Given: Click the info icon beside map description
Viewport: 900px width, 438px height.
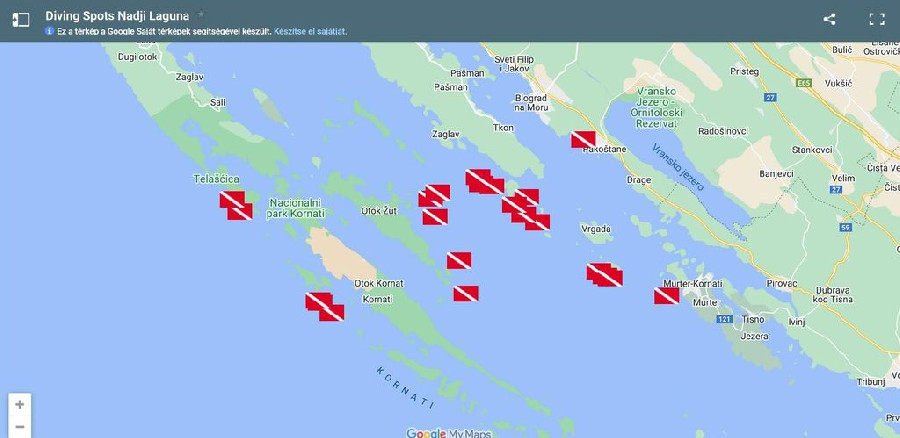Looking at the screenshot, I should (x=49, y=31).
